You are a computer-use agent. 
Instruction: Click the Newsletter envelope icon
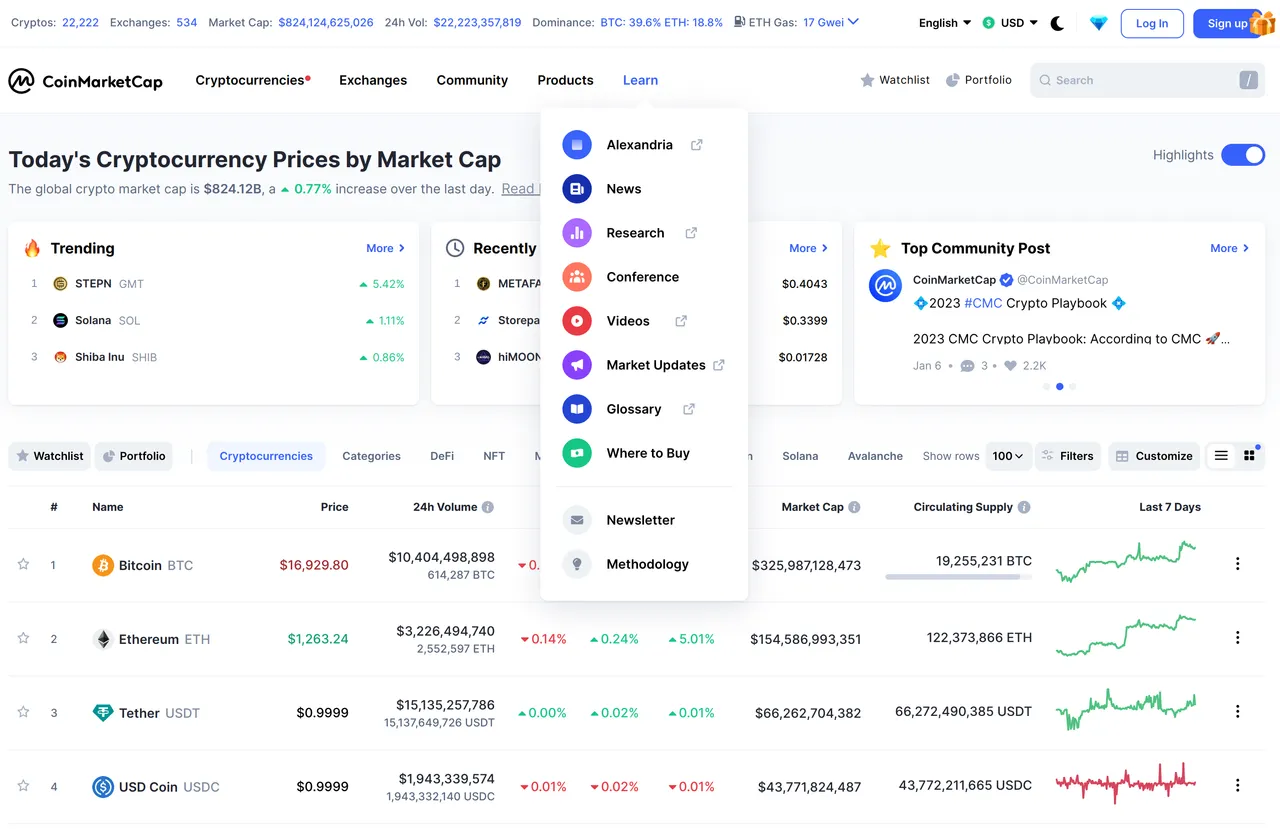[577, 520]
